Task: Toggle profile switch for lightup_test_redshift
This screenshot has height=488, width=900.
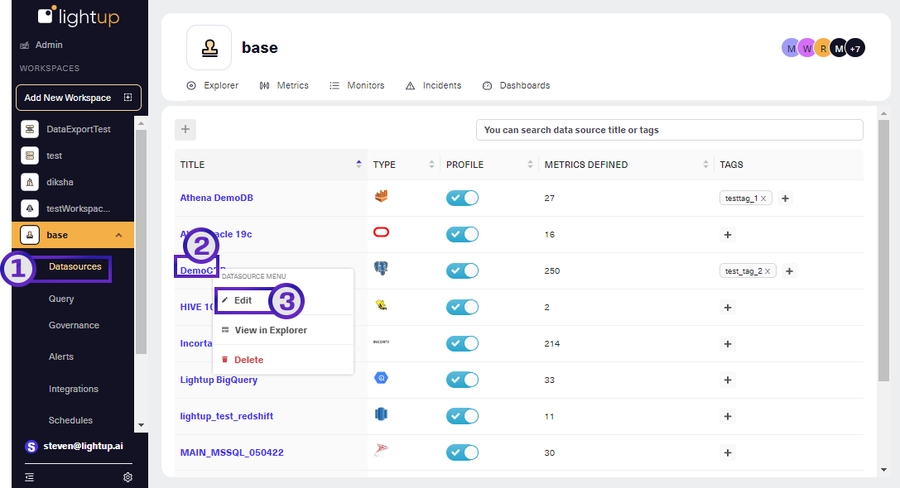Action: click(x=462, y=415)
